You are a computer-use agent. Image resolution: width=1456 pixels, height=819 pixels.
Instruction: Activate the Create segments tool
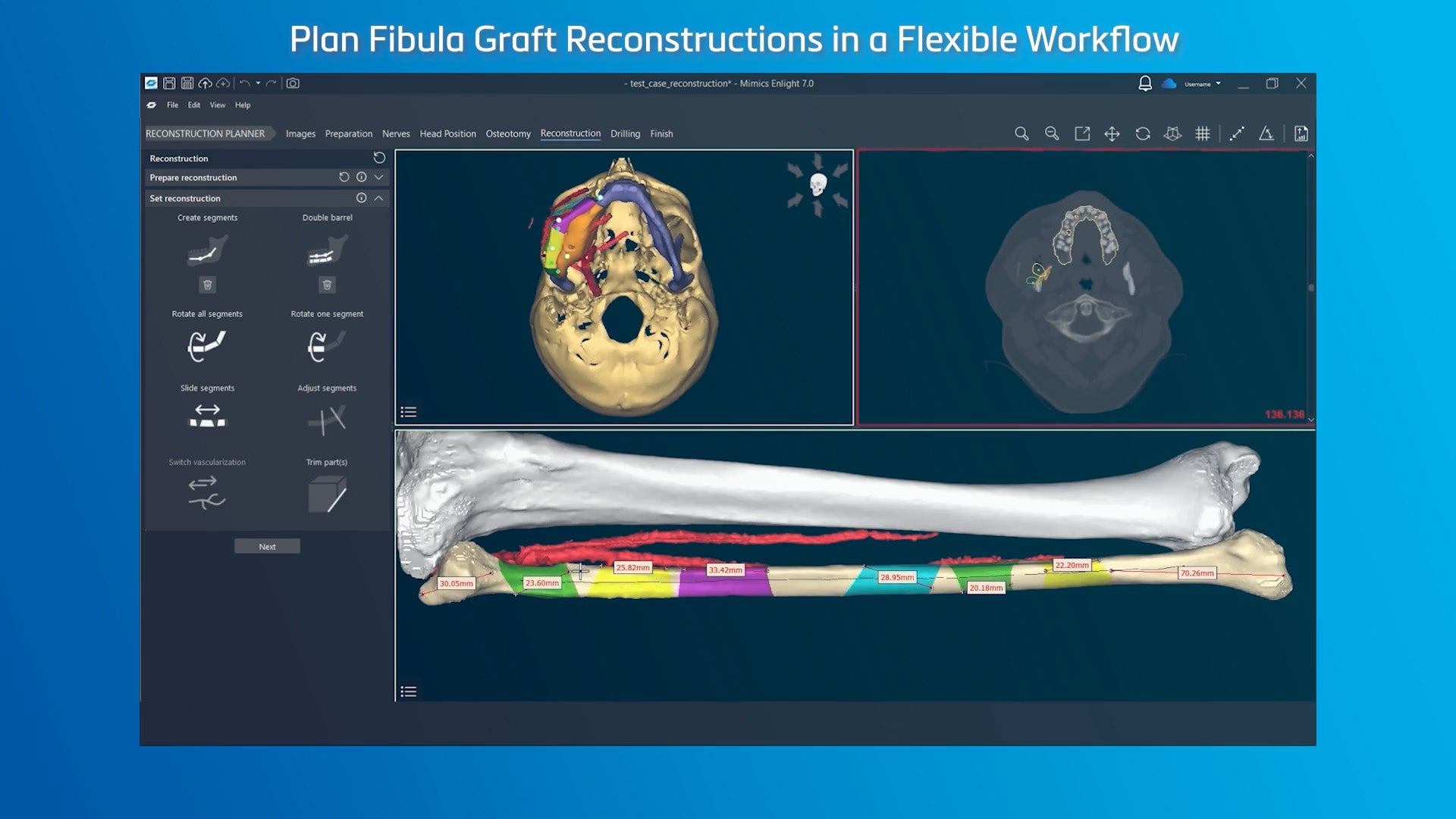[207, 251]
